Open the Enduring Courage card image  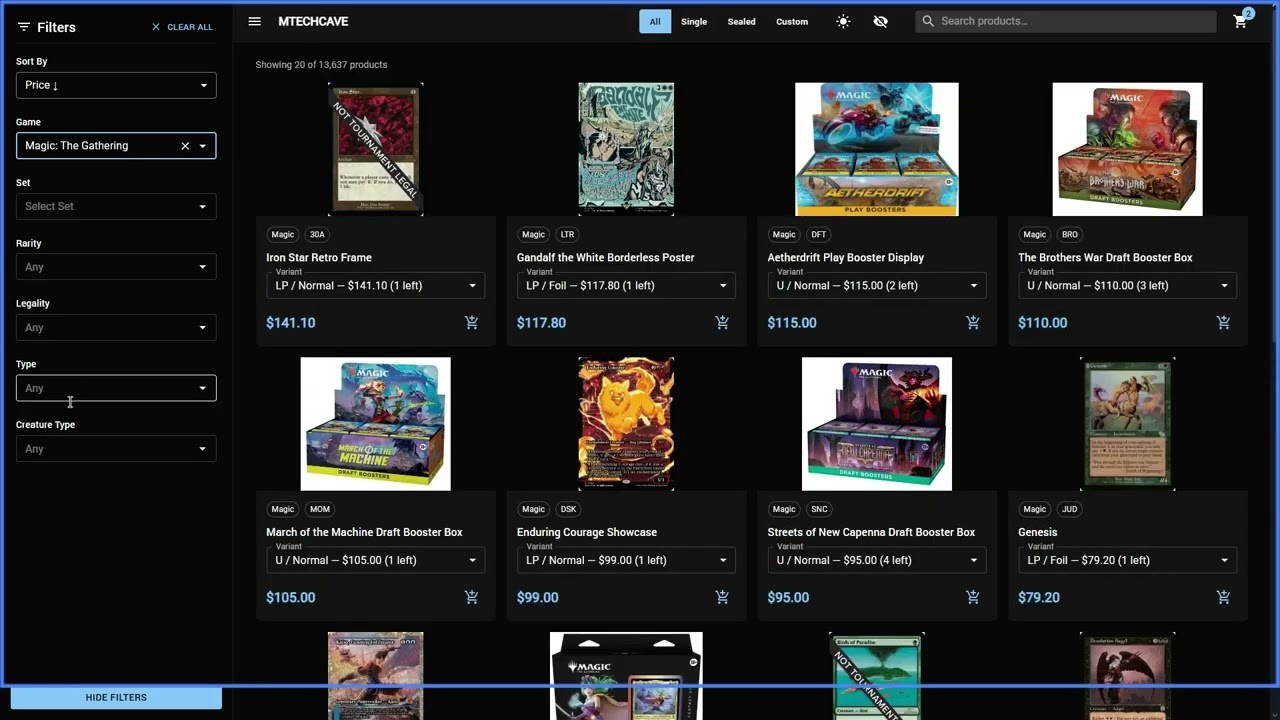click(626, 424)
